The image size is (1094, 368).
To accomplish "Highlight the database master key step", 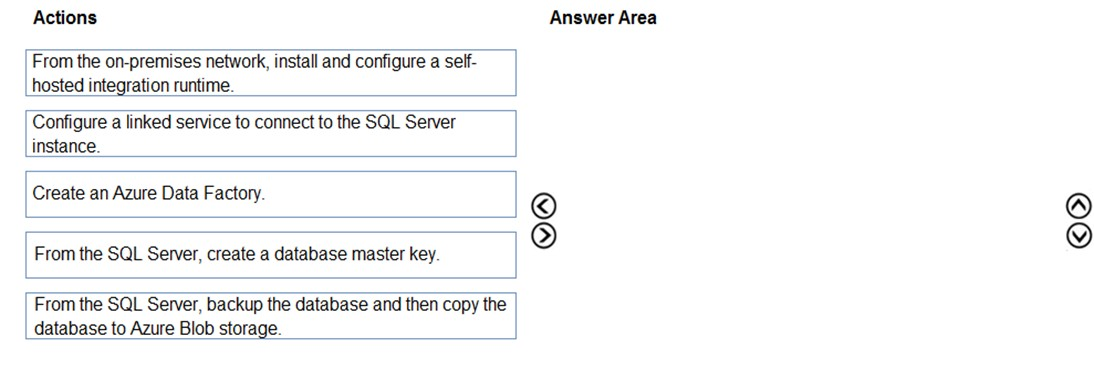I will click(x=271, y=255).
